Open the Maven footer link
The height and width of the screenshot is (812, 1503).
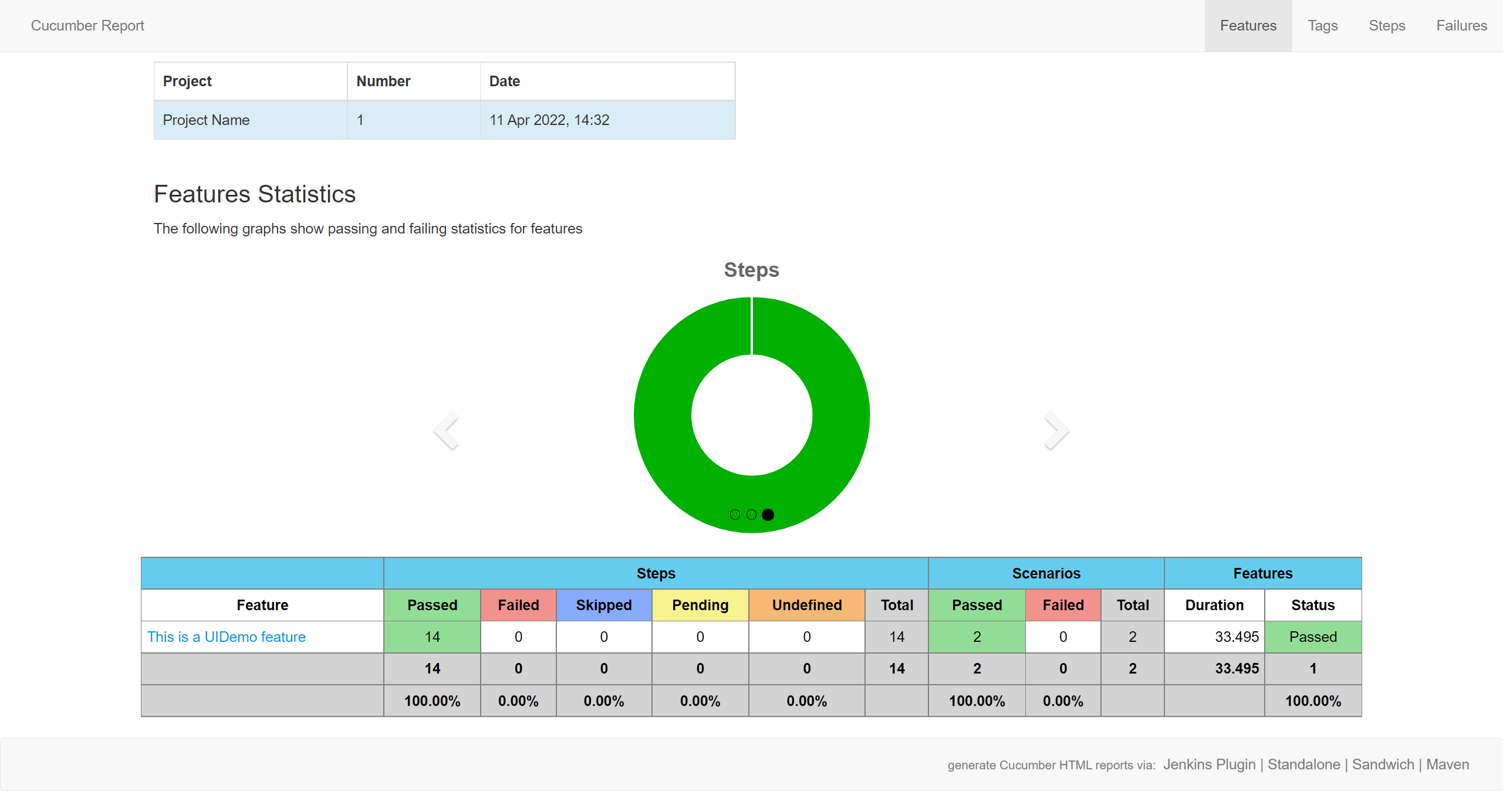[1447, 764]
